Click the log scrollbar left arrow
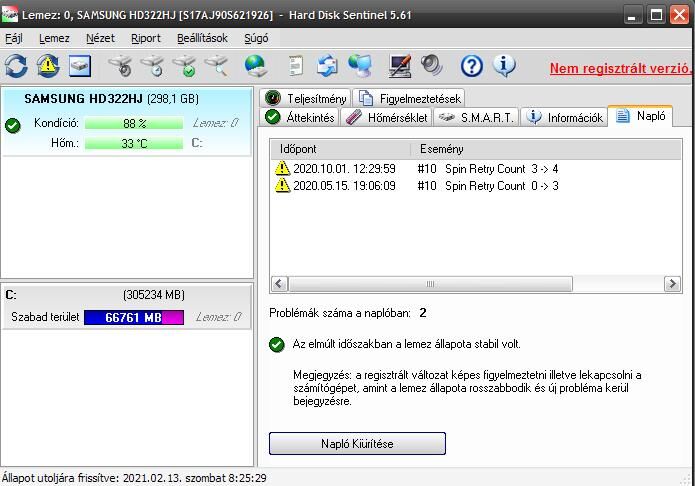Image resolution: width=695 pixels, height=486 pixels. 279,284
